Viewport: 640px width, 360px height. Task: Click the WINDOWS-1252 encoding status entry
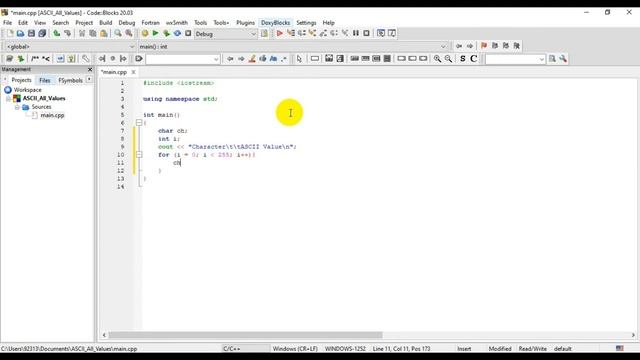345,349
